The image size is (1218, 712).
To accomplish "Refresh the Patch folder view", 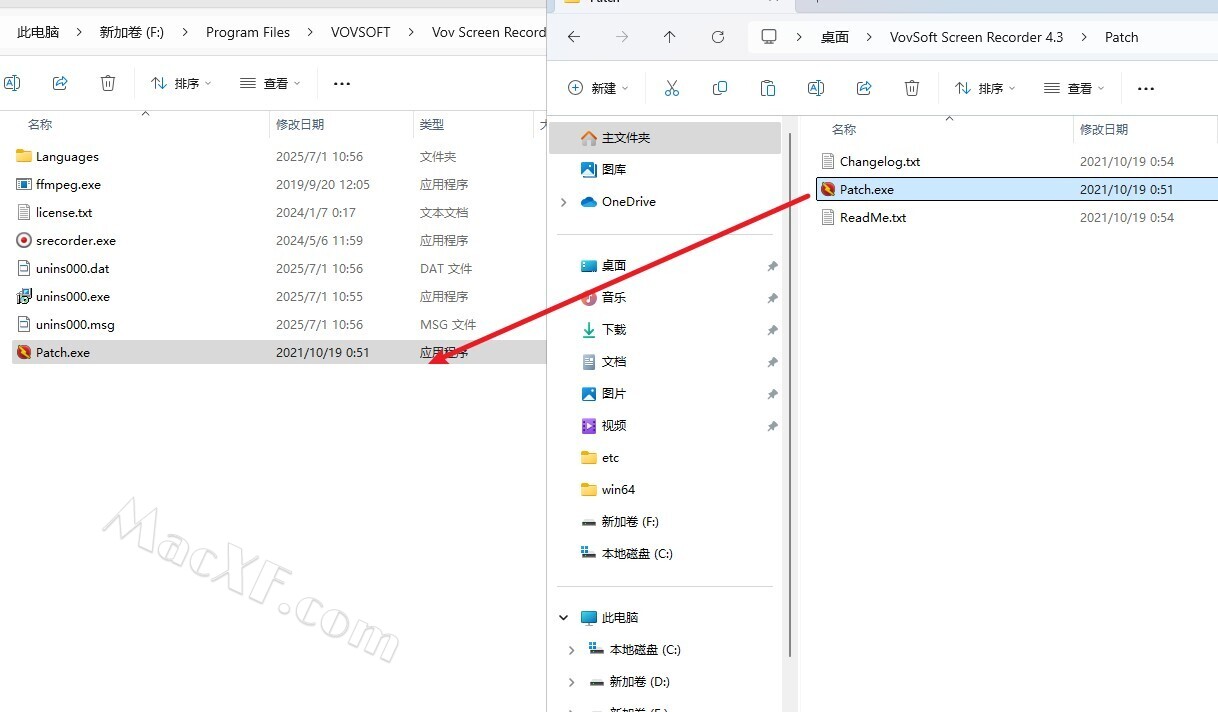I will tap(718, 37).
